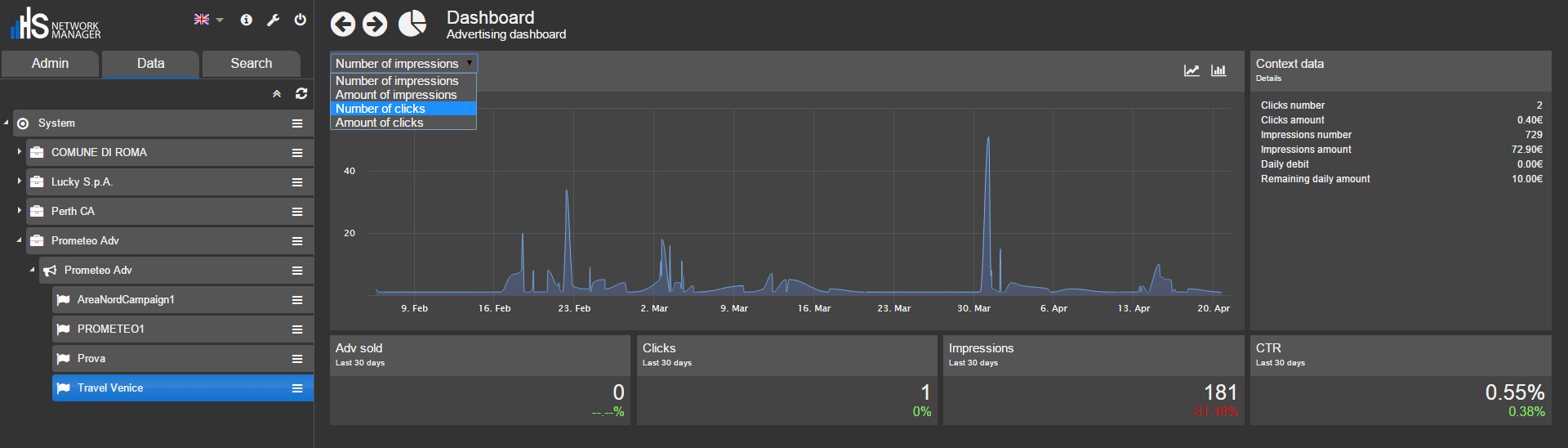Viewport: 1568px width, 448px height.
Task: Collapse all tree nodes icon
Action: (x=277, y=94)
